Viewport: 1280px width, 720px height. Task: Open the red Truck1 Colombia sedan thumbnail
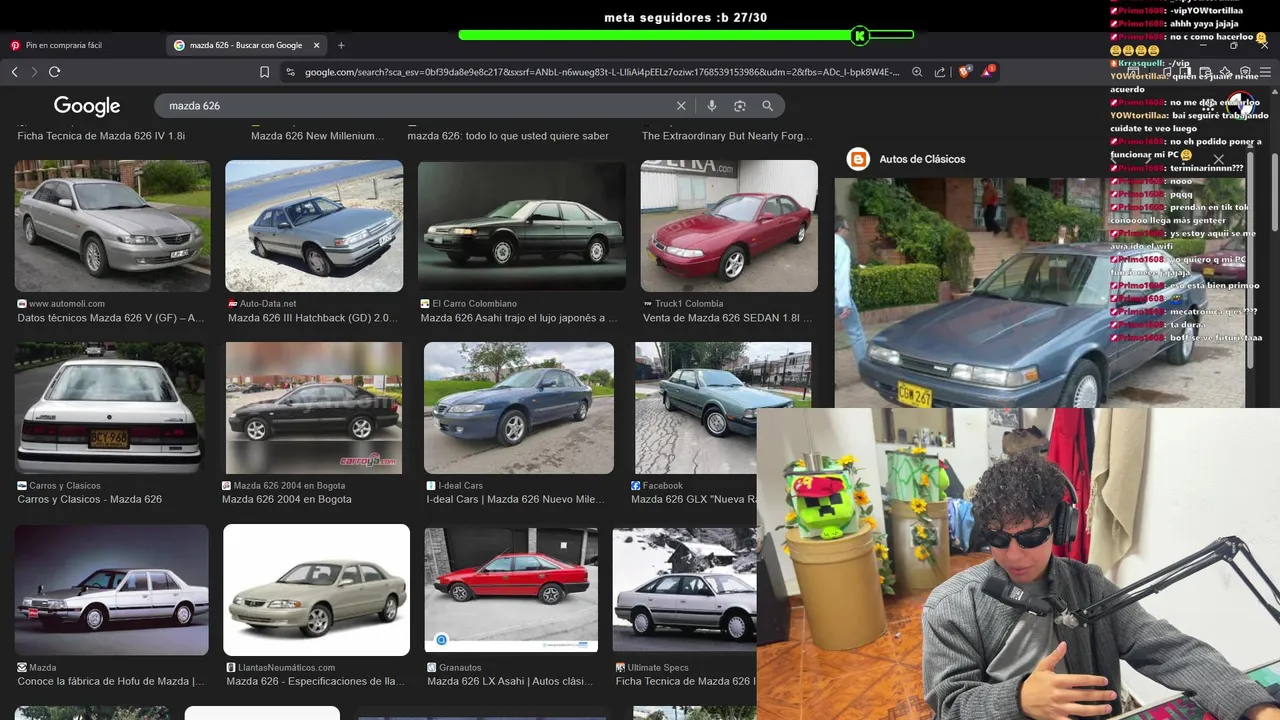(729, 226)
